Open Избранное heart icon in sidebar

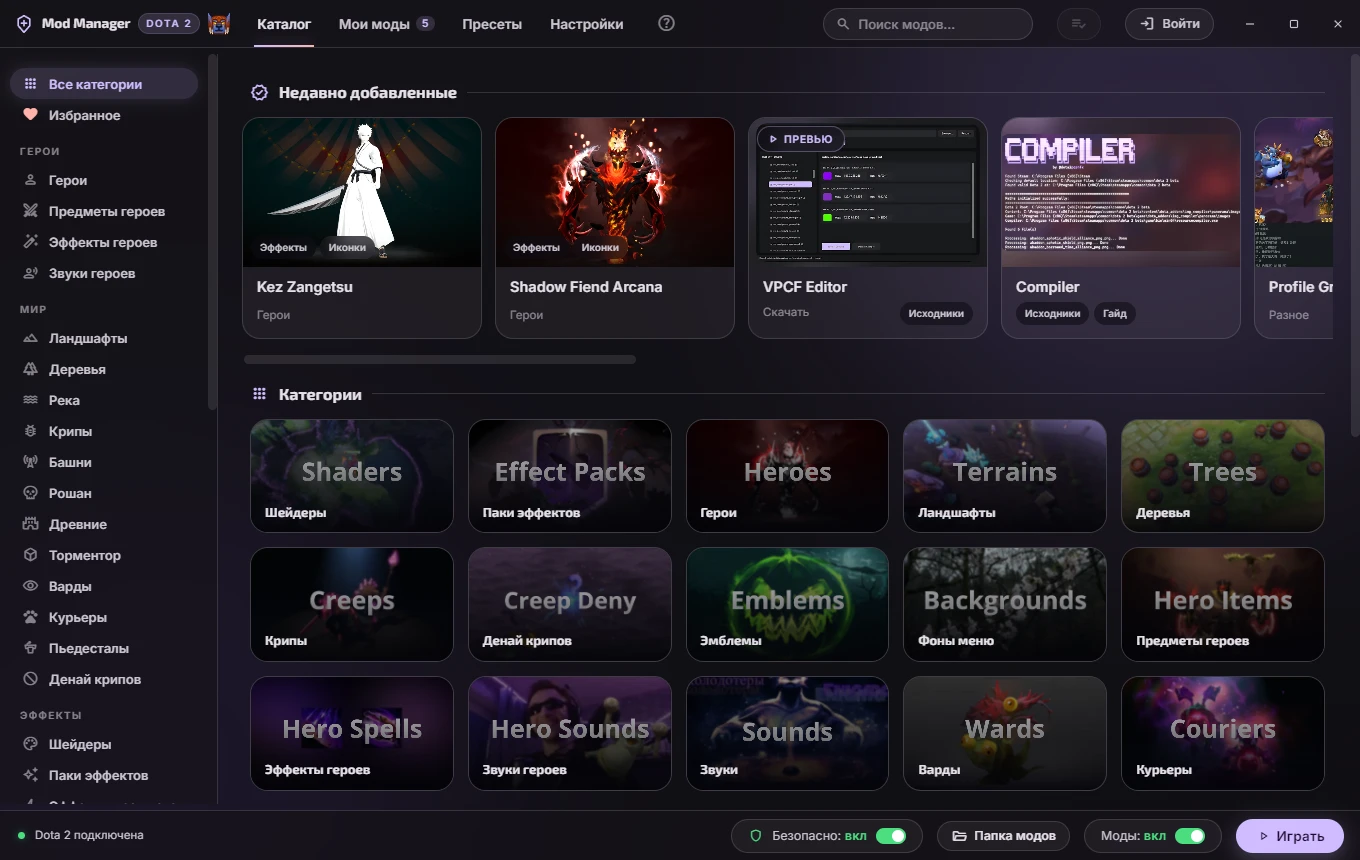pyautogui.click(x=30, y=115)
